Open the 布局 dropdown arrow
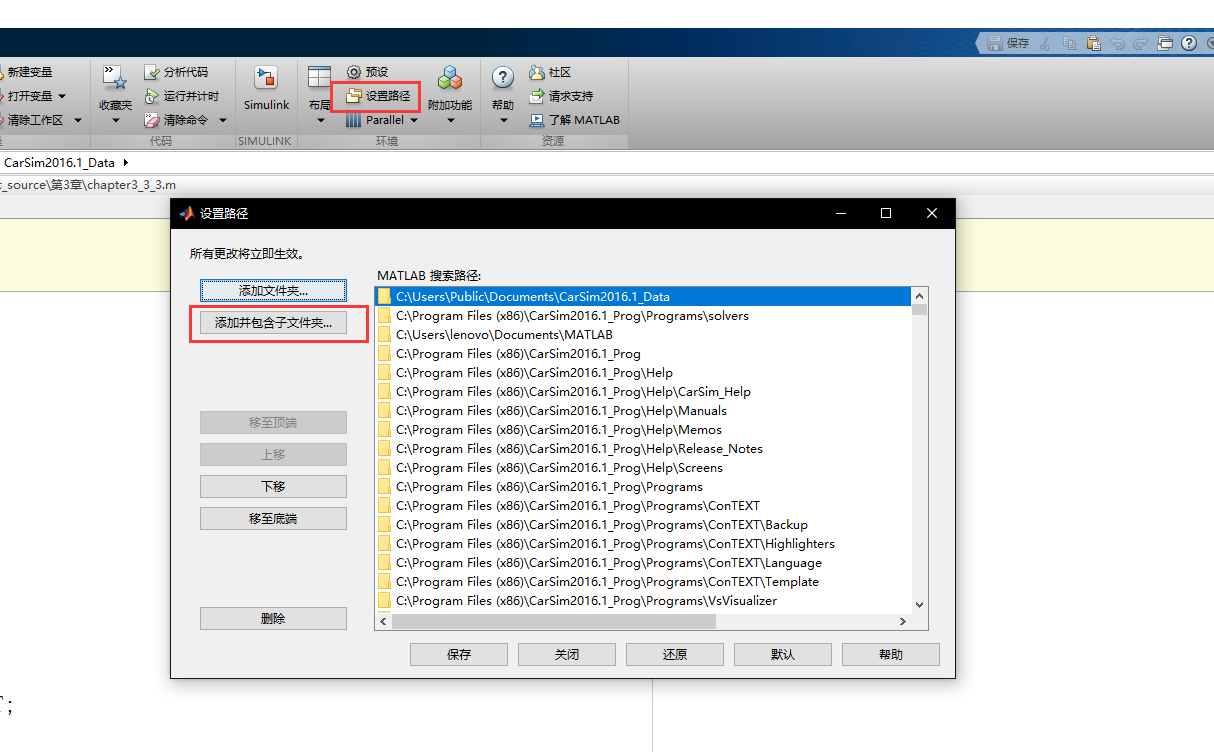The image size is (1214, 752). tap(320, 121)
